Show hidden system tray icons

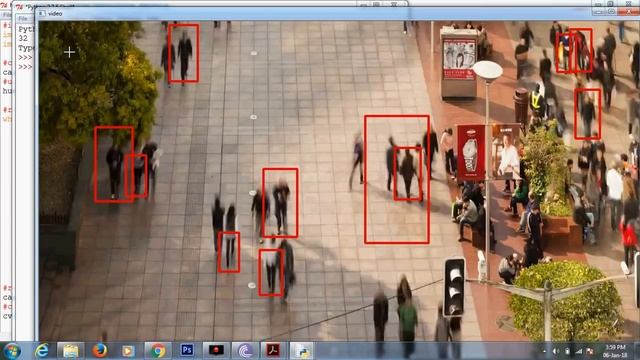coord(544,351)
